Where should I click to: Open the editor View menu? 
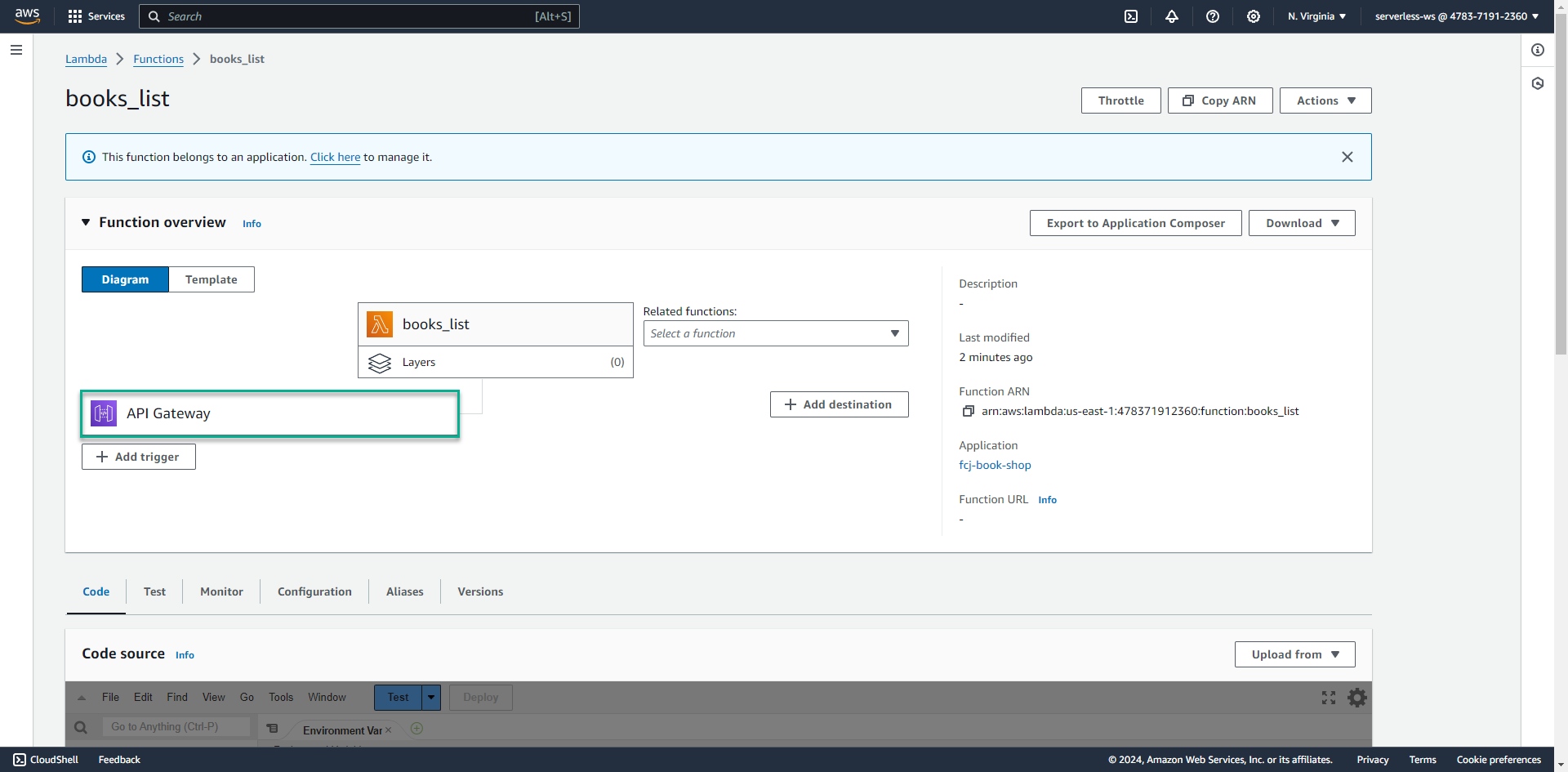(x=214, y=697)
